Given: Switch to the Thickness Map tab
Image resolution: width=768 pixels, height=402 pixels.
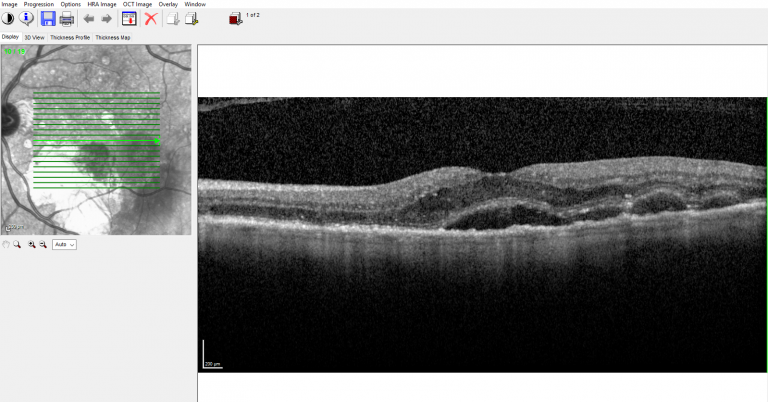Looking at the screenshot, I should (113, 37).
